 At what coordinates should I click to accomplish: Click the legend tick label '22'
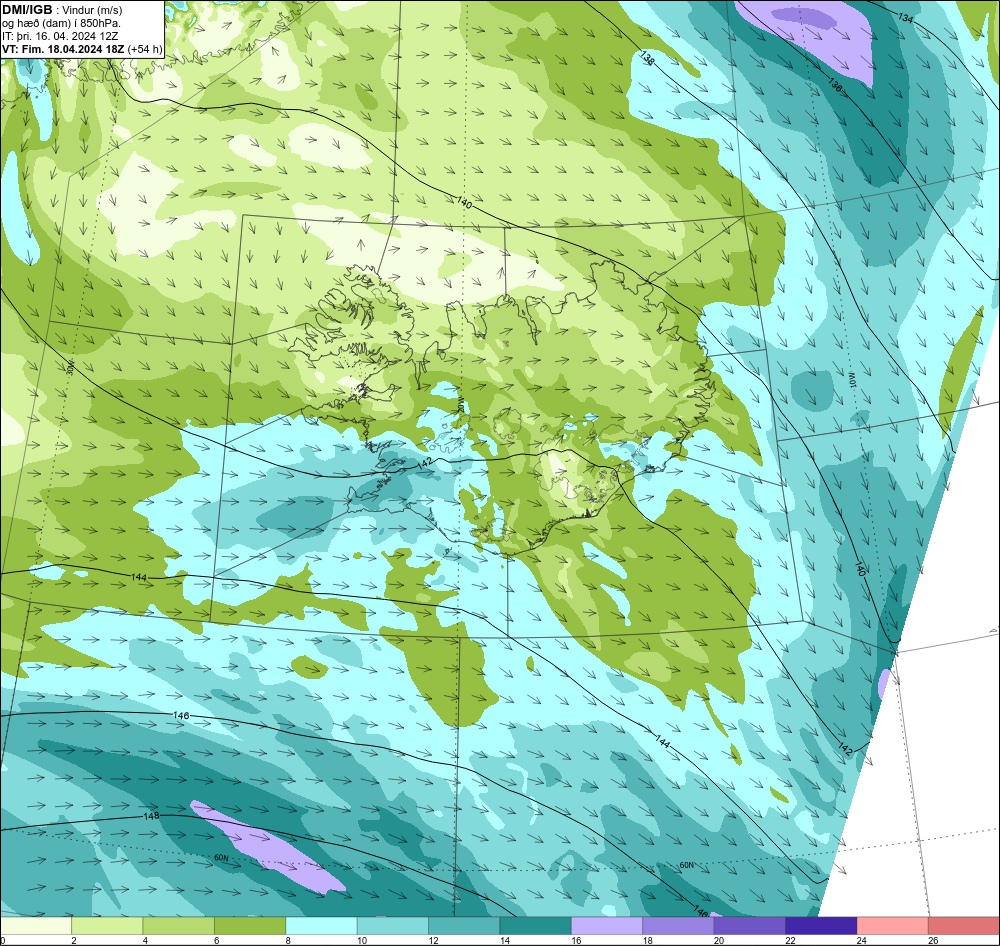click(790, 940)
